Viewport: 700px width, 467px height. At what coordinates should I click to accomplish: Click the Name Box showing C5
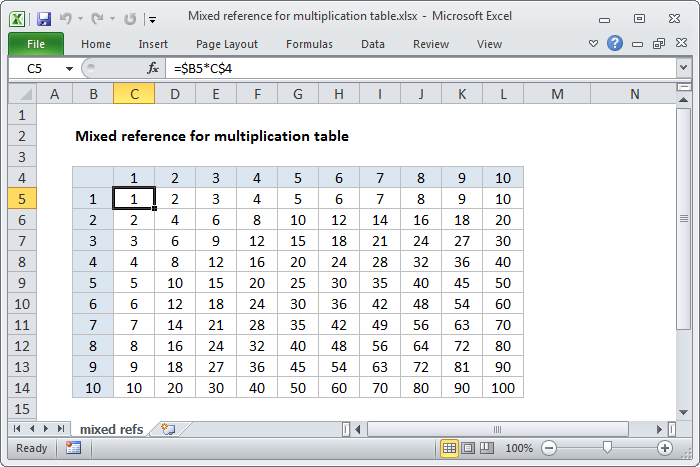tap(37, 68)
